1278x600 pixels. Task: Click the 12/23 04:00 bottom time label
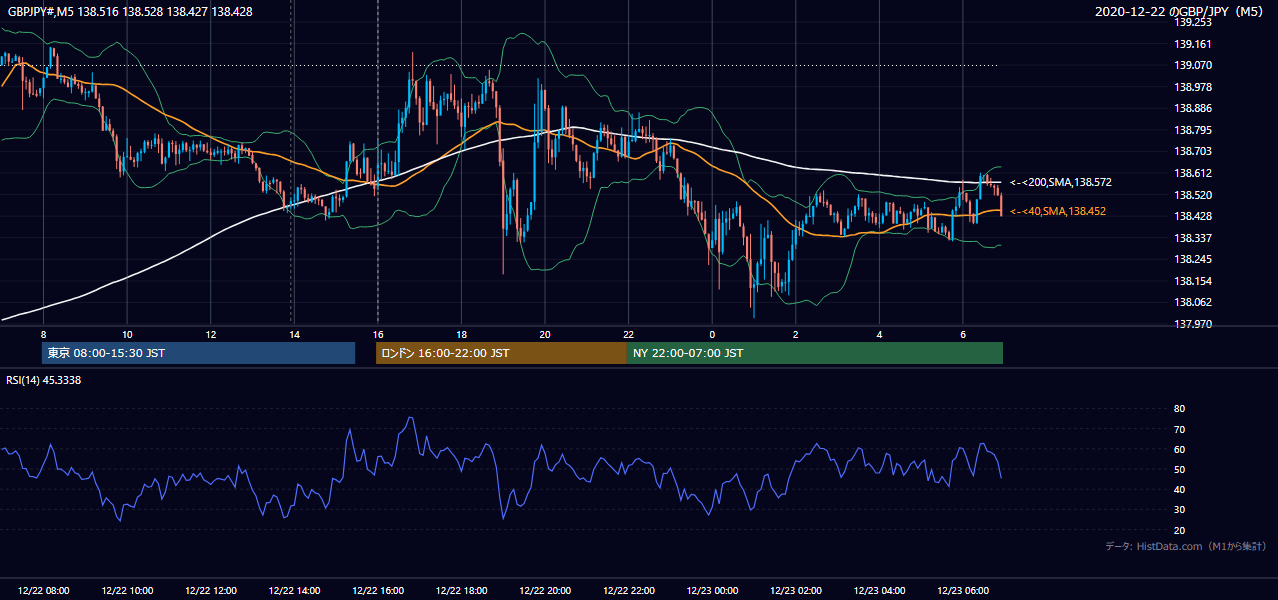point(879,591)
